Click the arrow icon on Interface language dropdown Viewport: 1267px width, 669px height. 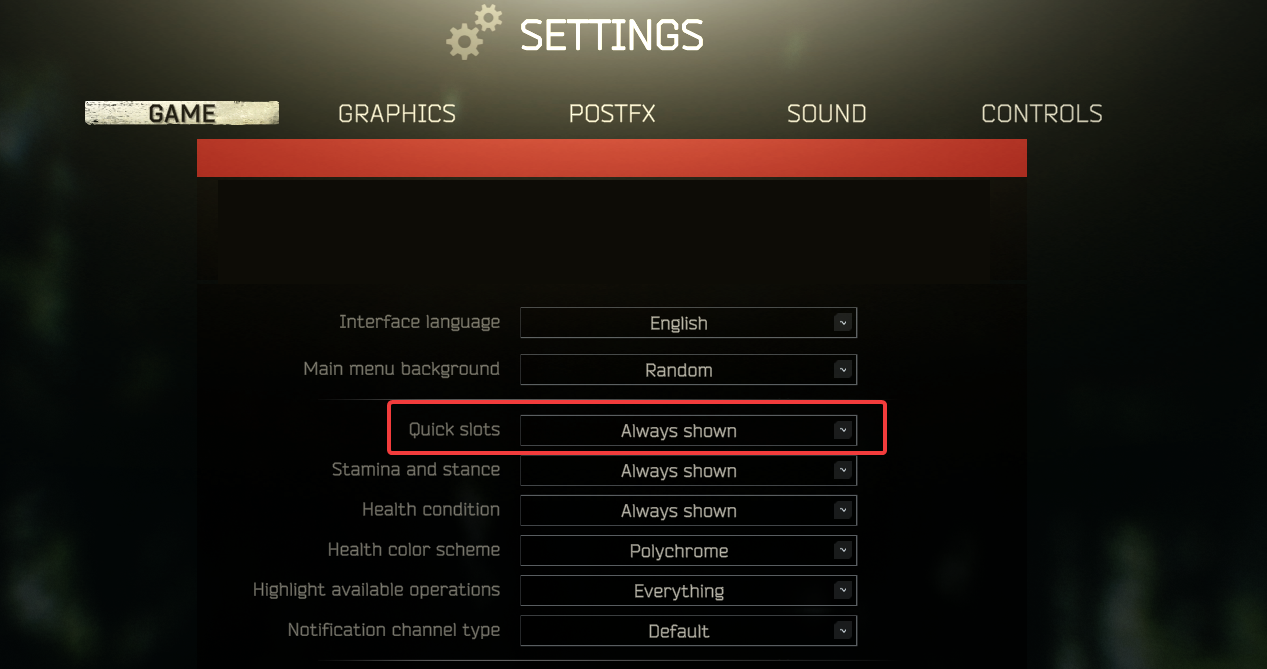point(843,323)
